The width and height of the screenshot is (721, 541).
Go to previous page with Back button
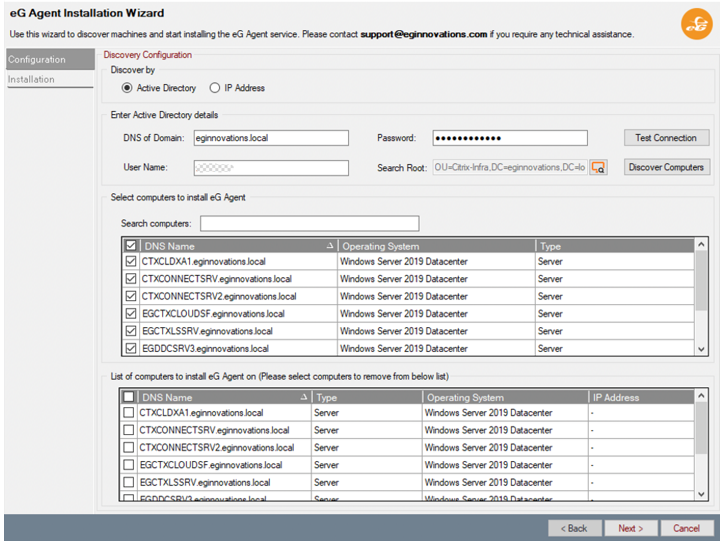point(574,528)
